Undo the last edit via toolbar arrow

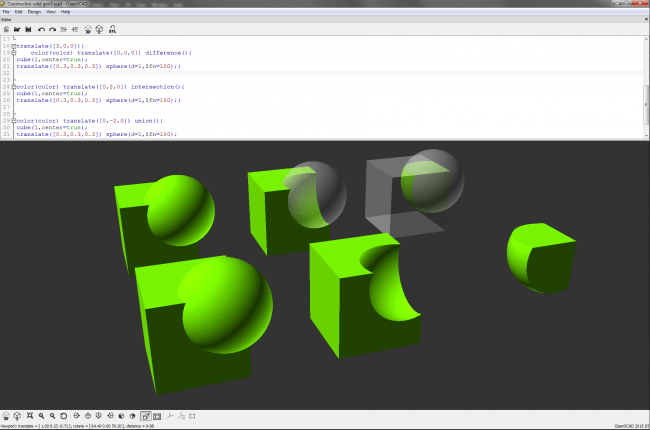coord(41,29)
